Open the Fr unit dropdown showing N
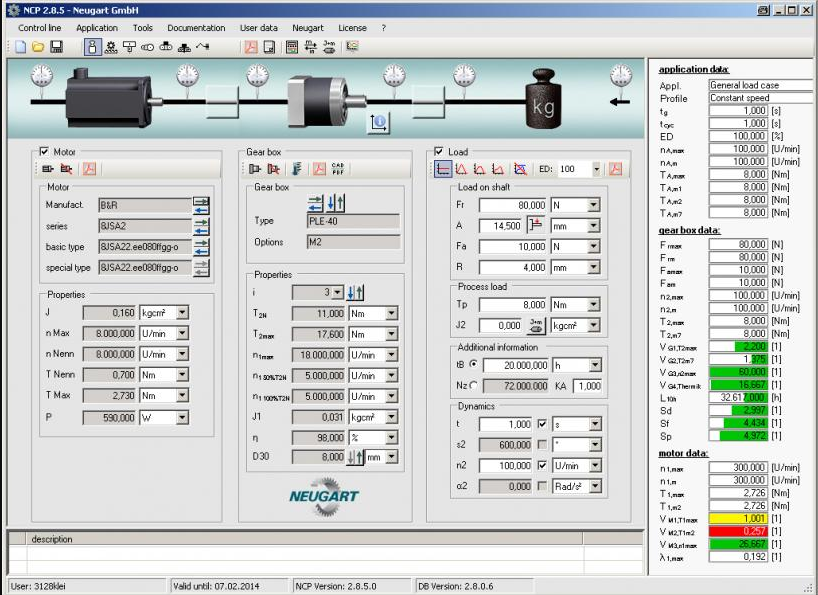 click(x=593, y=205)
